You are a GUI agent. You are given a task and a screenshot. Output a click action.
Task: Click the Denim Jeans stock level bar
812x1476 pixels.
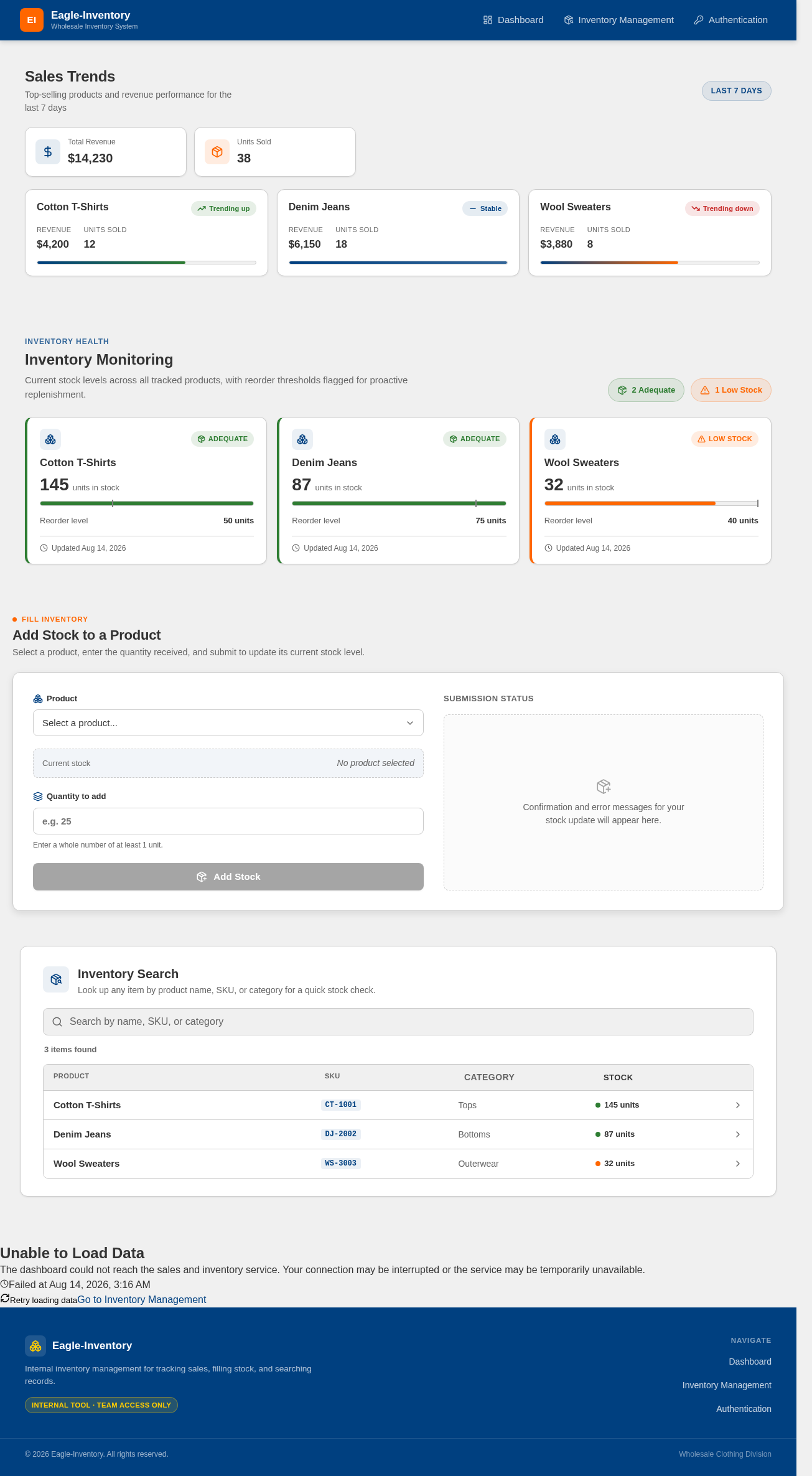(399, 503)
